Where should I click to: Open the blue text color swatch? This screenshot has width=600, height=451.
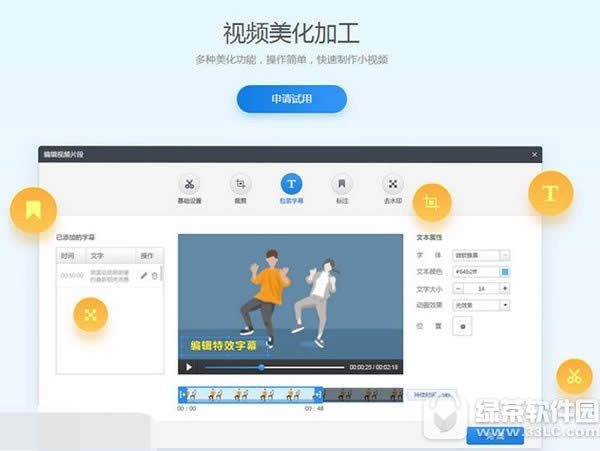505,272
